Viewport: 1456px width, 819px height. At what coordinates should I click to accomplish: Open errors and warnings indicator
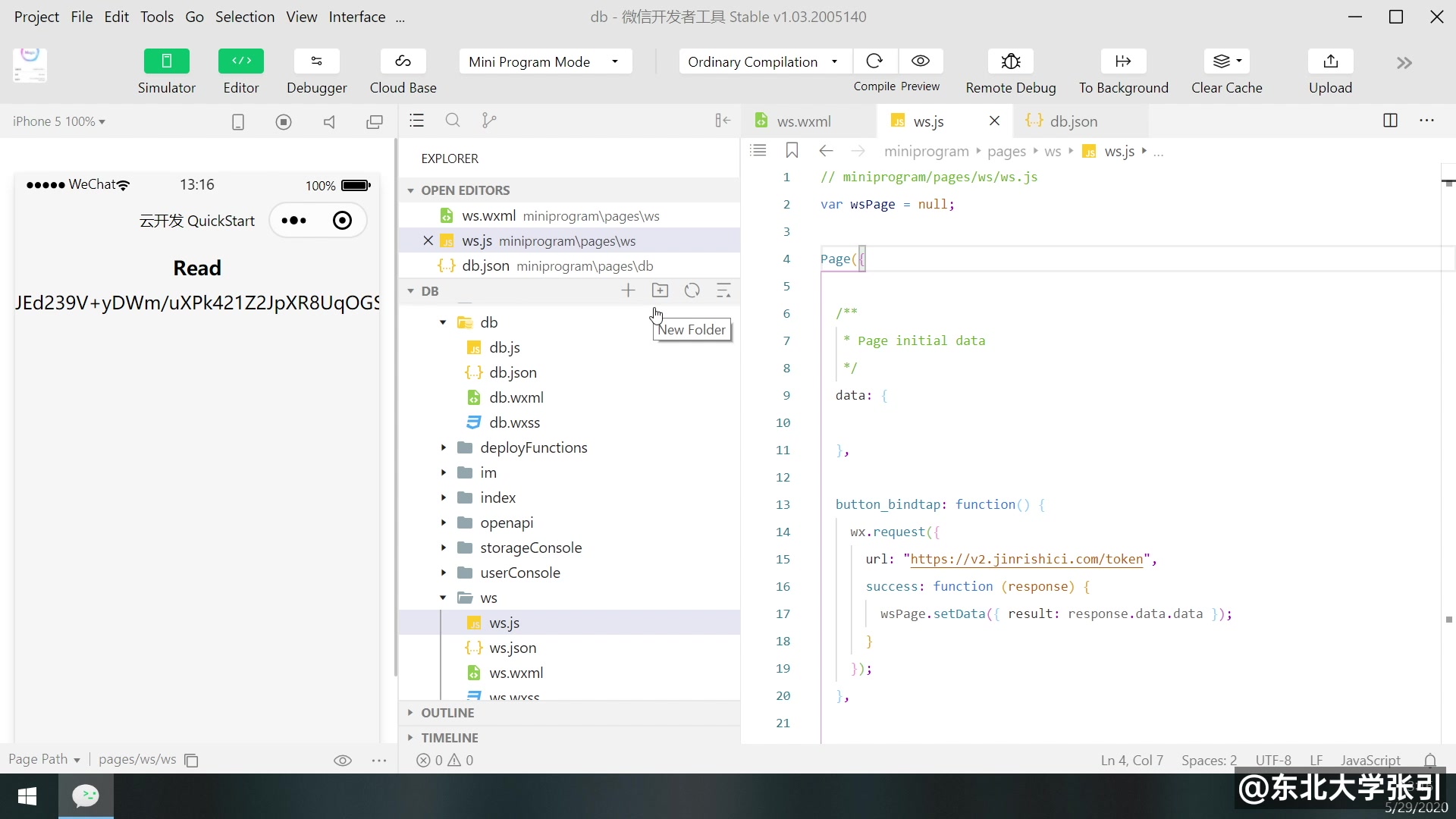point(445,760)
